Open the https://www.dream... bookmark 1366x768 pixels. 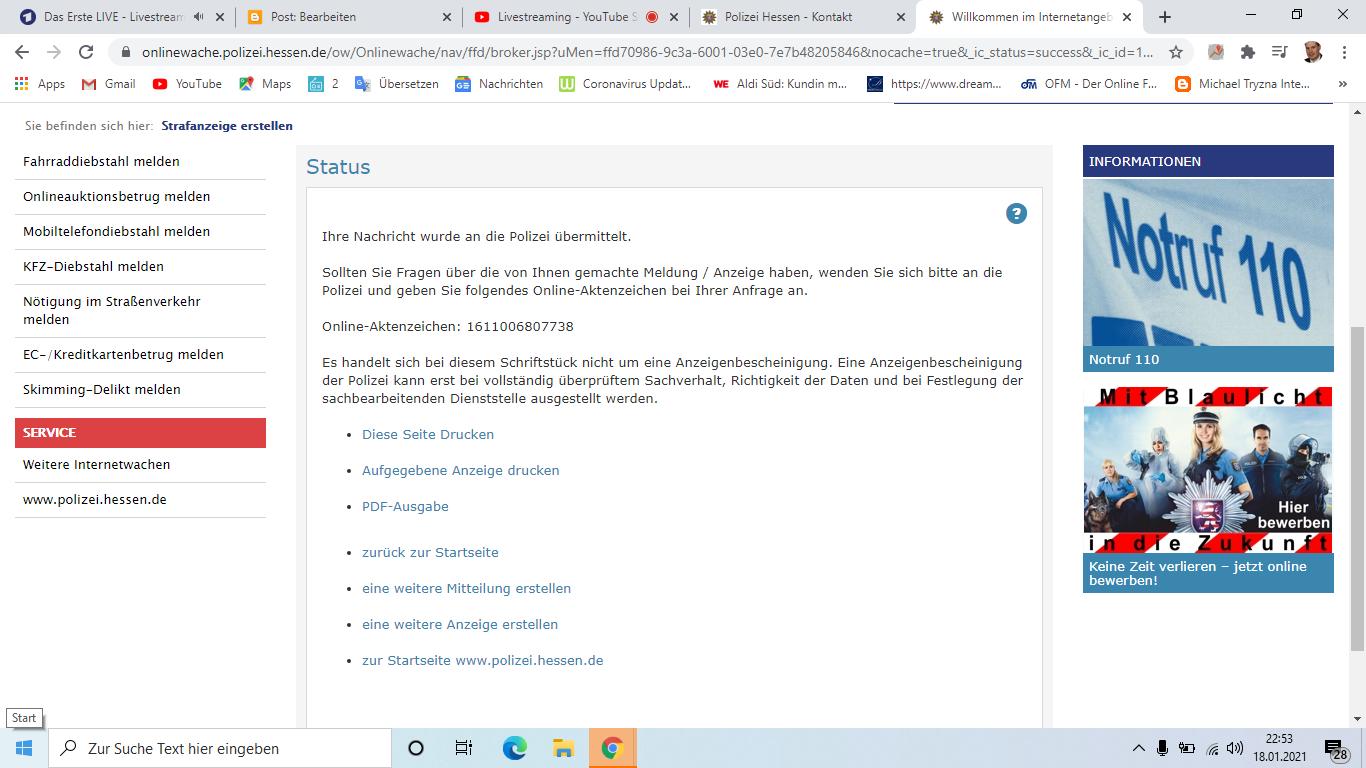coord(934,84)
